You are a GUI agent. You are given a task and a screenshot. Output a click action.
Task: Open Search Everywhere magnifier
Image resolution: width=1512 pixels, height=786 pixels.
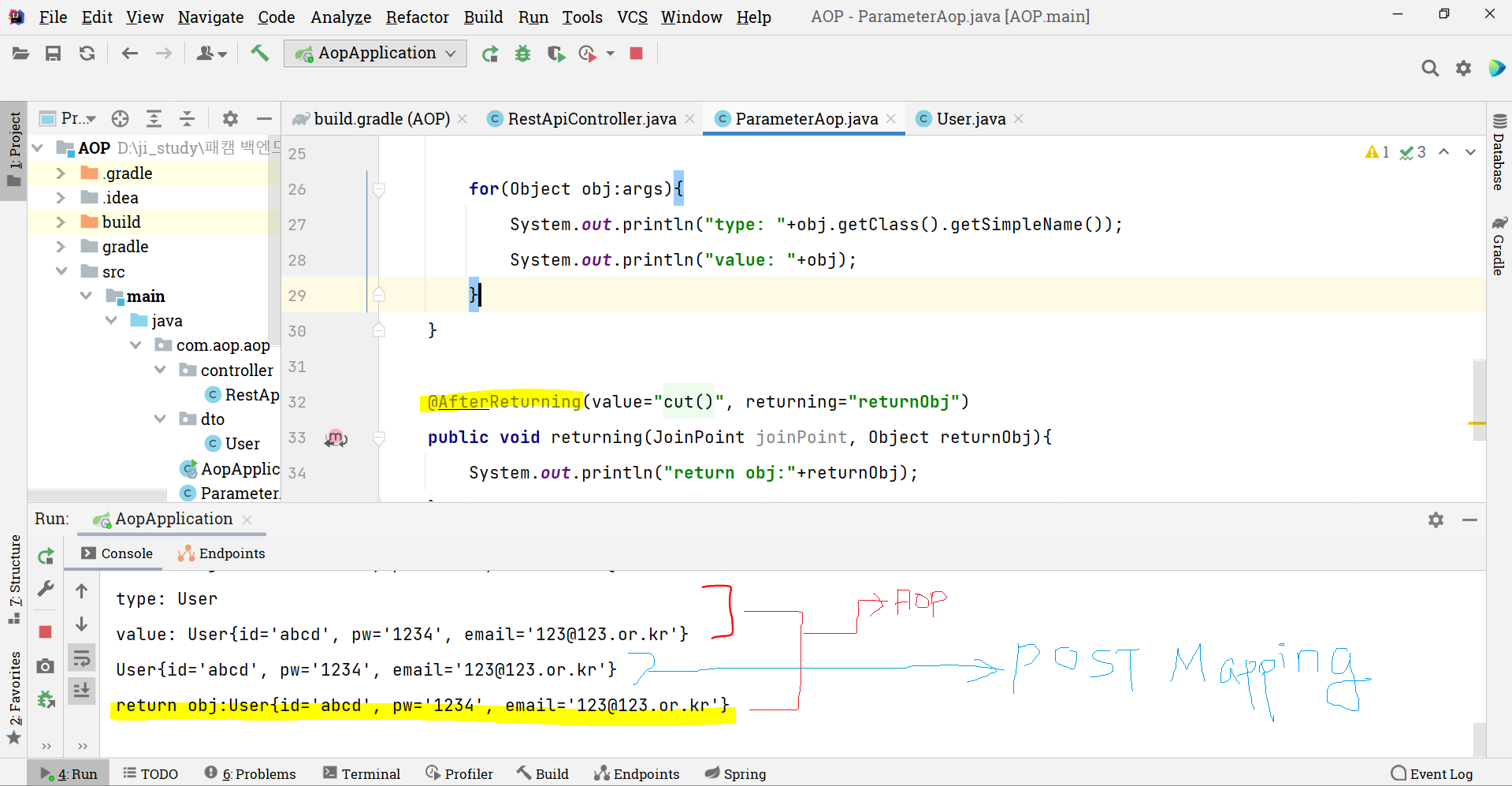pos(1430,68)
